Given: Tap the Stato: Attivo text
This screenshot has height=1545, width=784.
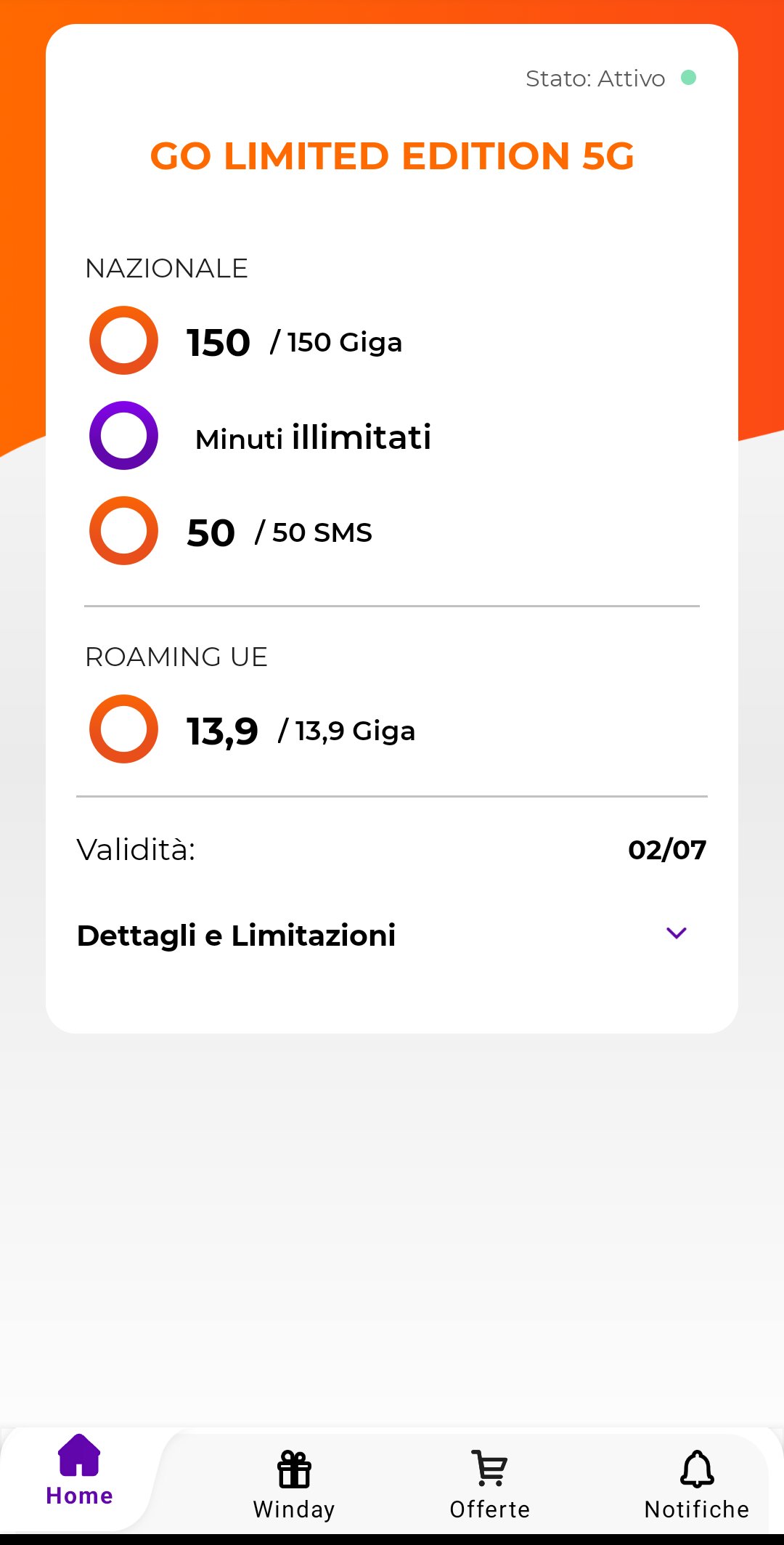Looking at the screenshot, I should coord(595,78).
